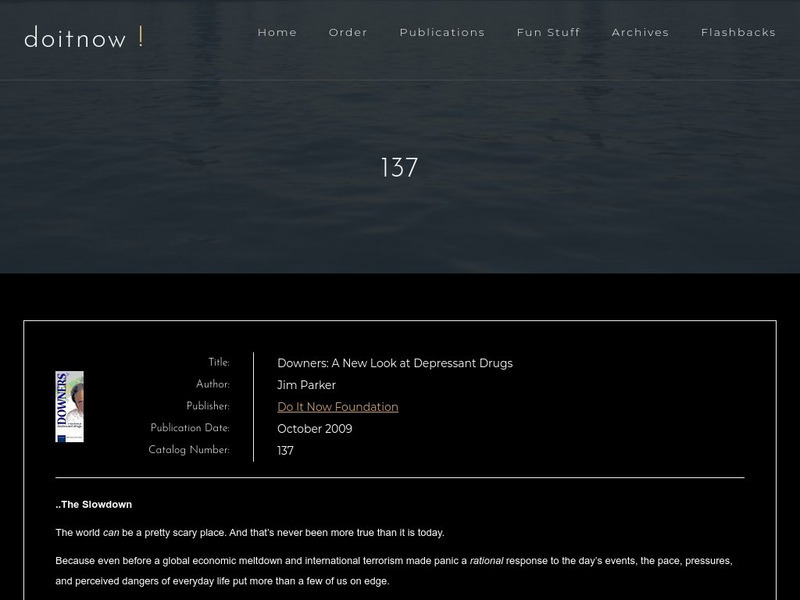Click the Publisher: field label
The width and height of the screenshot is (800, 600).
(207, 406)
